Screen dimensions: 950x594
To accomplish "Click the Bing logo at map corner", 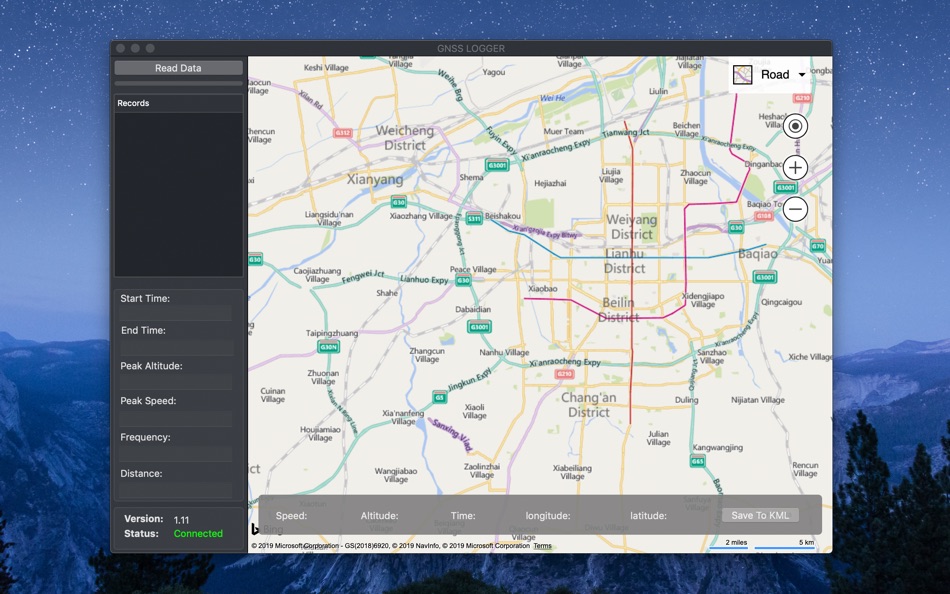I will pos(256,530).
